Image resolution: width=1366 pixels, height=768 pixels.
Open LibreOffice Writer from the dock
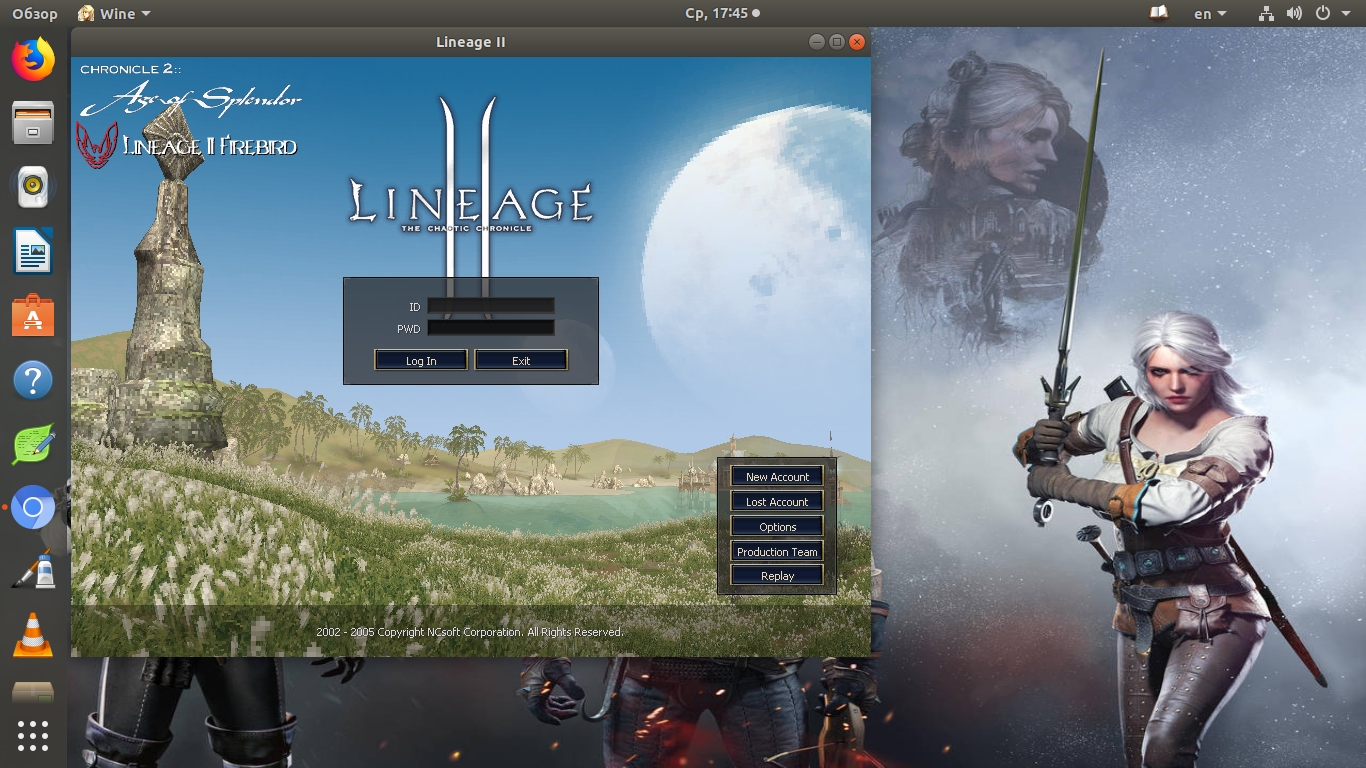(33, 251)
